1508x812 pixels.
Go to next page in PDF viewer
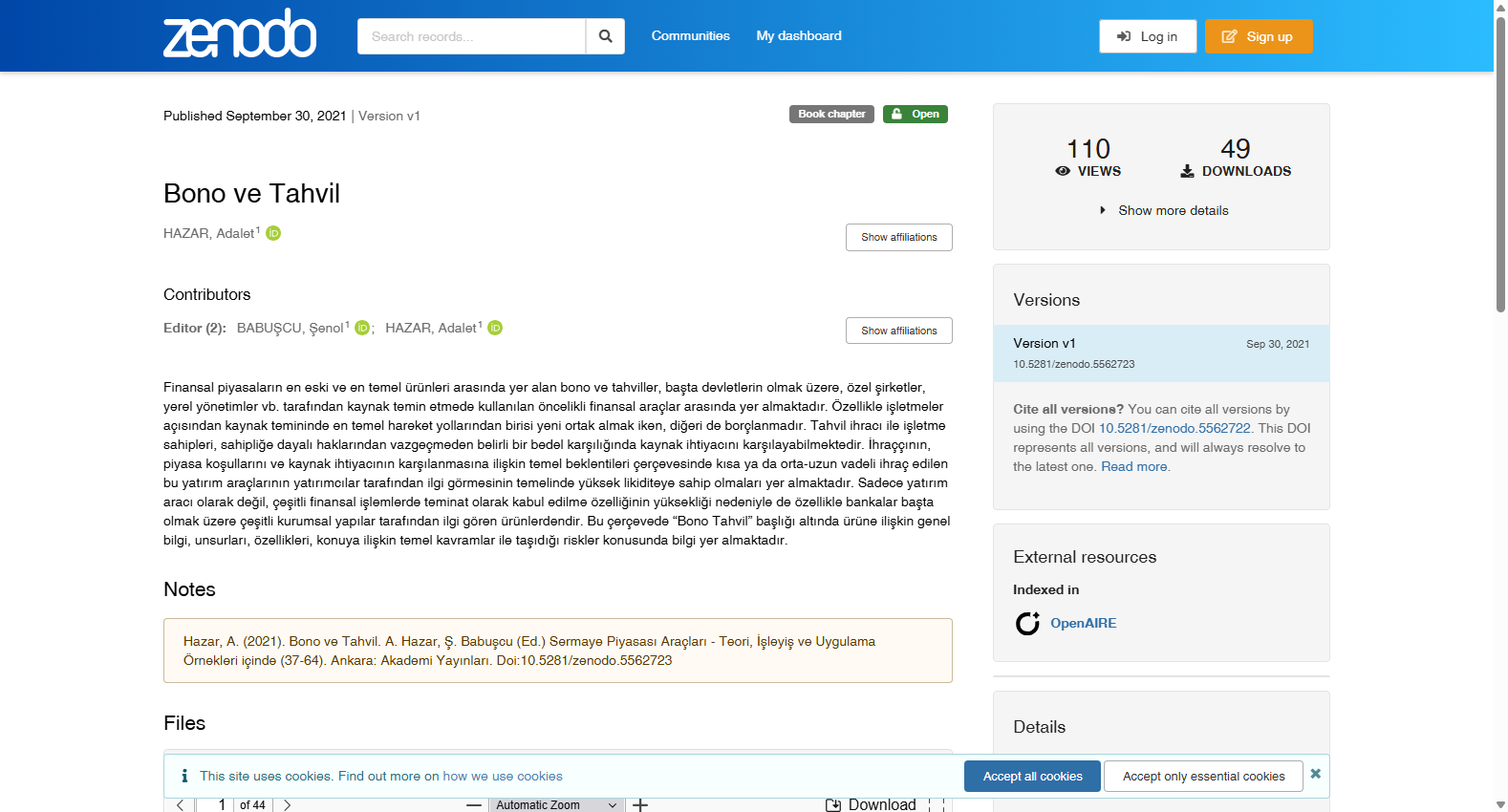click(287, 805)
